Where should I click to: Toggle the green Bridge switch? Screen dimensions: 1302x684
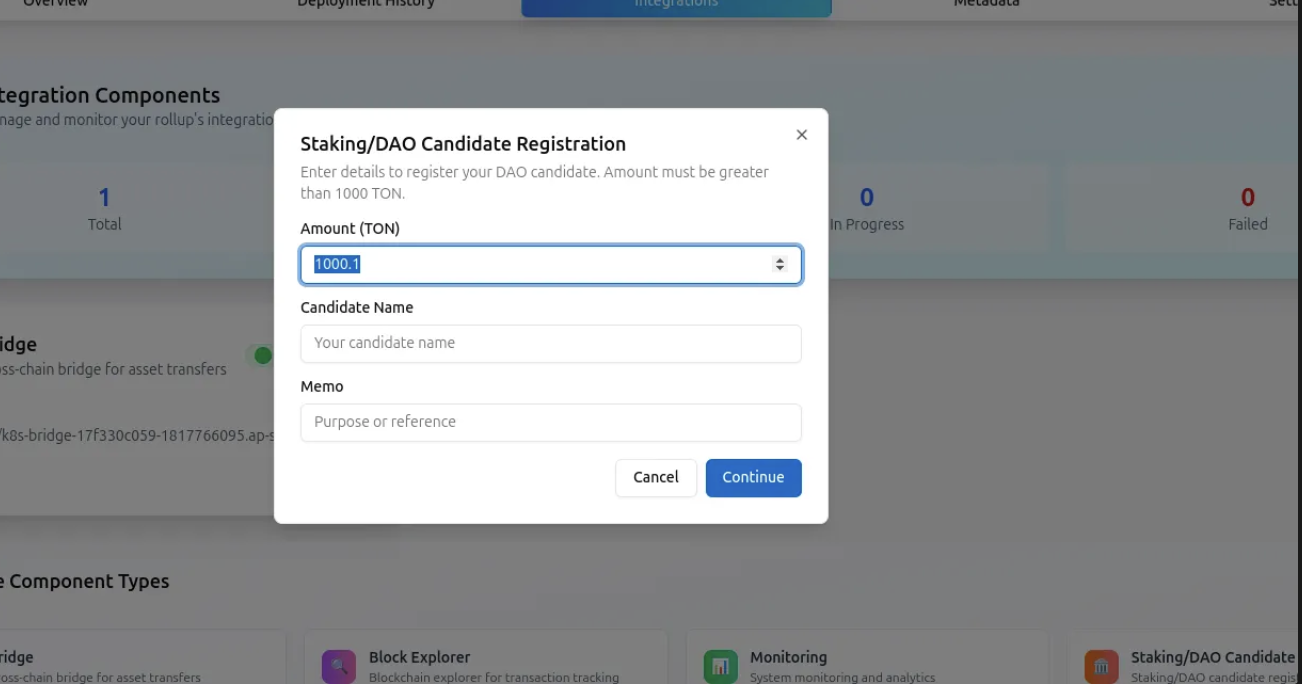point(261,355)
